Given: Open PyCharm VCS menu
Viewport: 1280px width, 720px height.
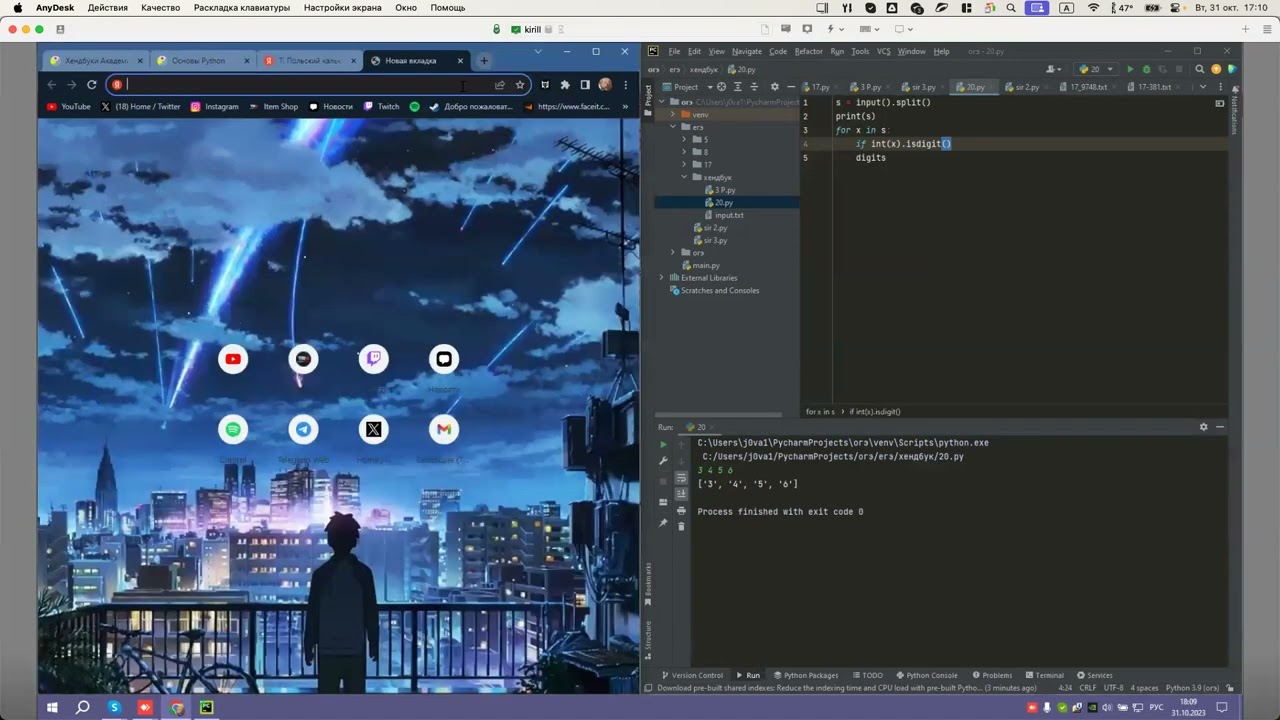Looking at the screenshot, I should click(x=884, y=51).
